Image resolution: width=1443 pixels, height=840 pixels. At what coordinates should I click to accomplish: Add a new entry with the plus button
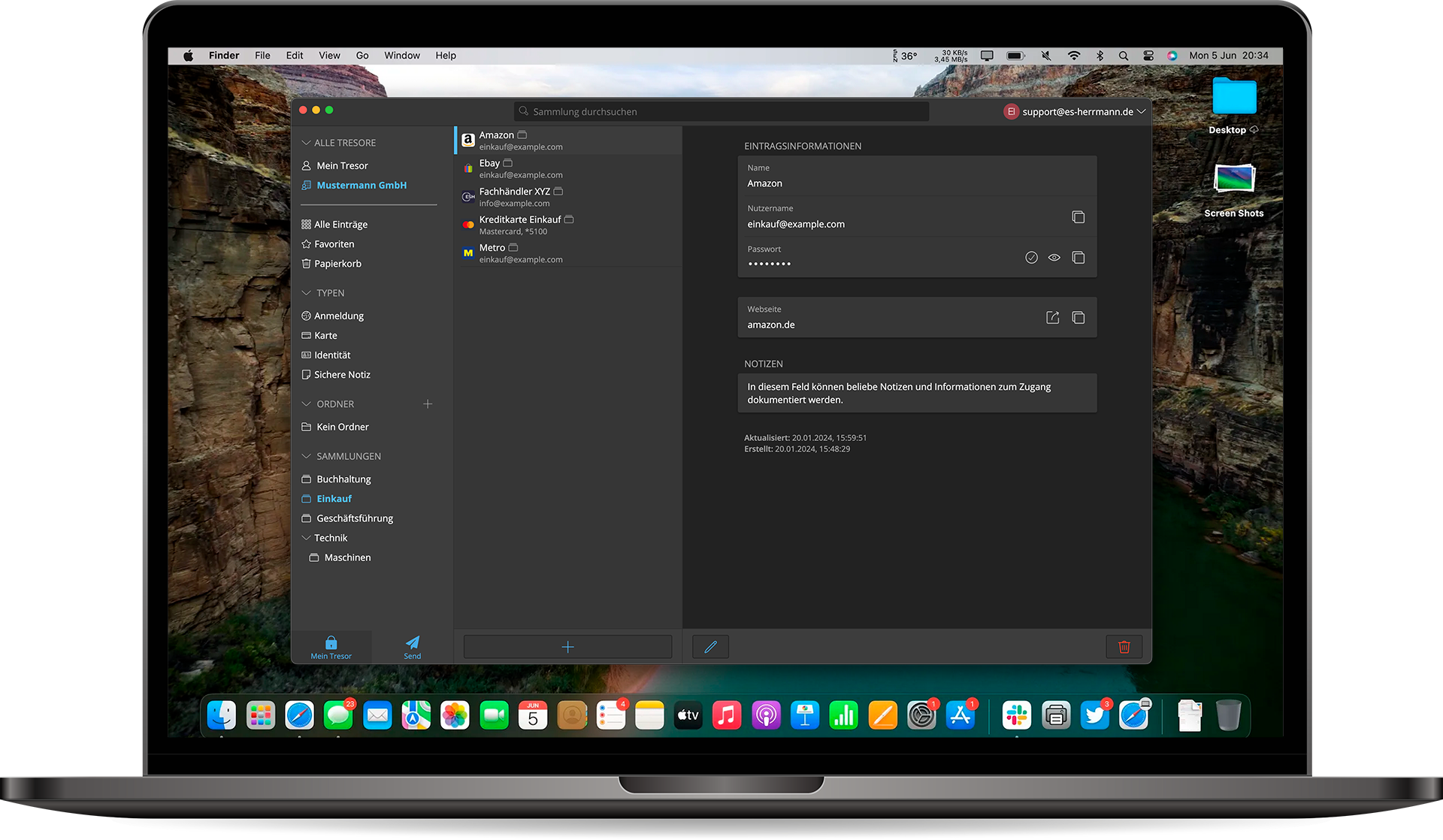tap(567, 647)
